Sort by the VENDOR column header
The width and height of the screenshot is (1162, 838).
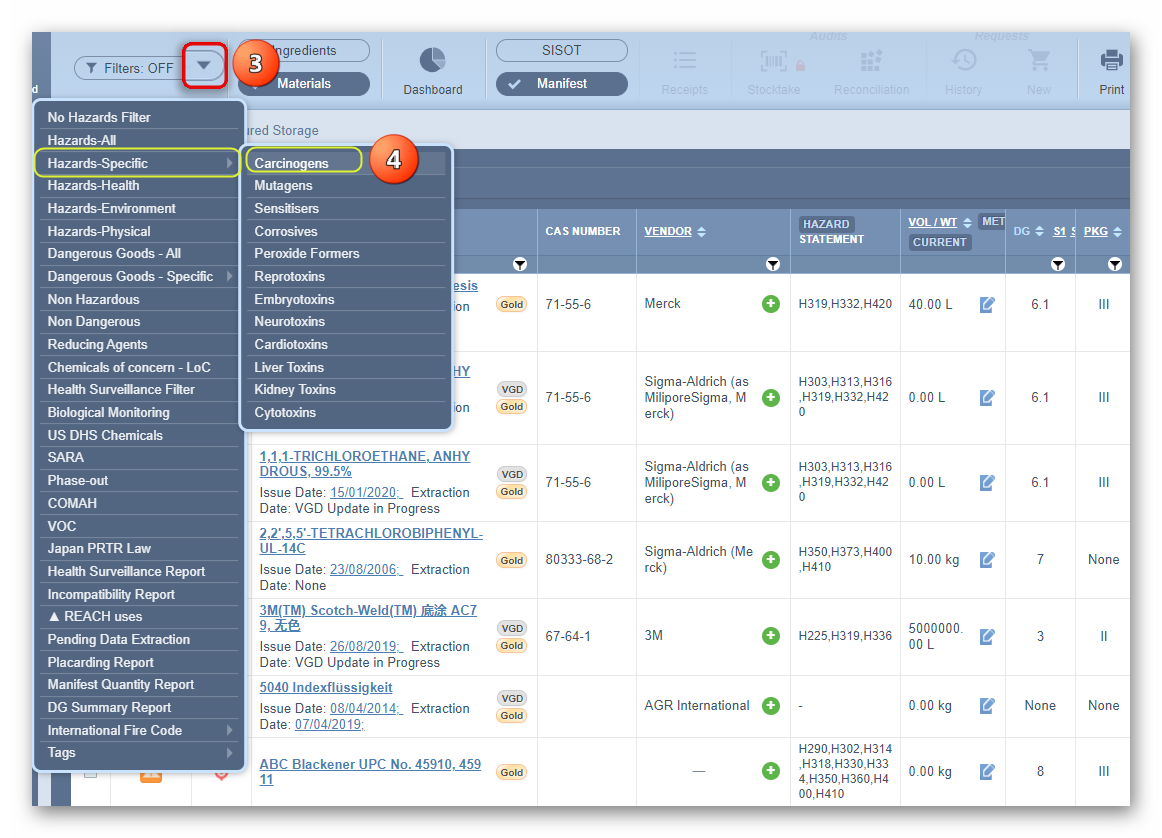tap(668, 232)
